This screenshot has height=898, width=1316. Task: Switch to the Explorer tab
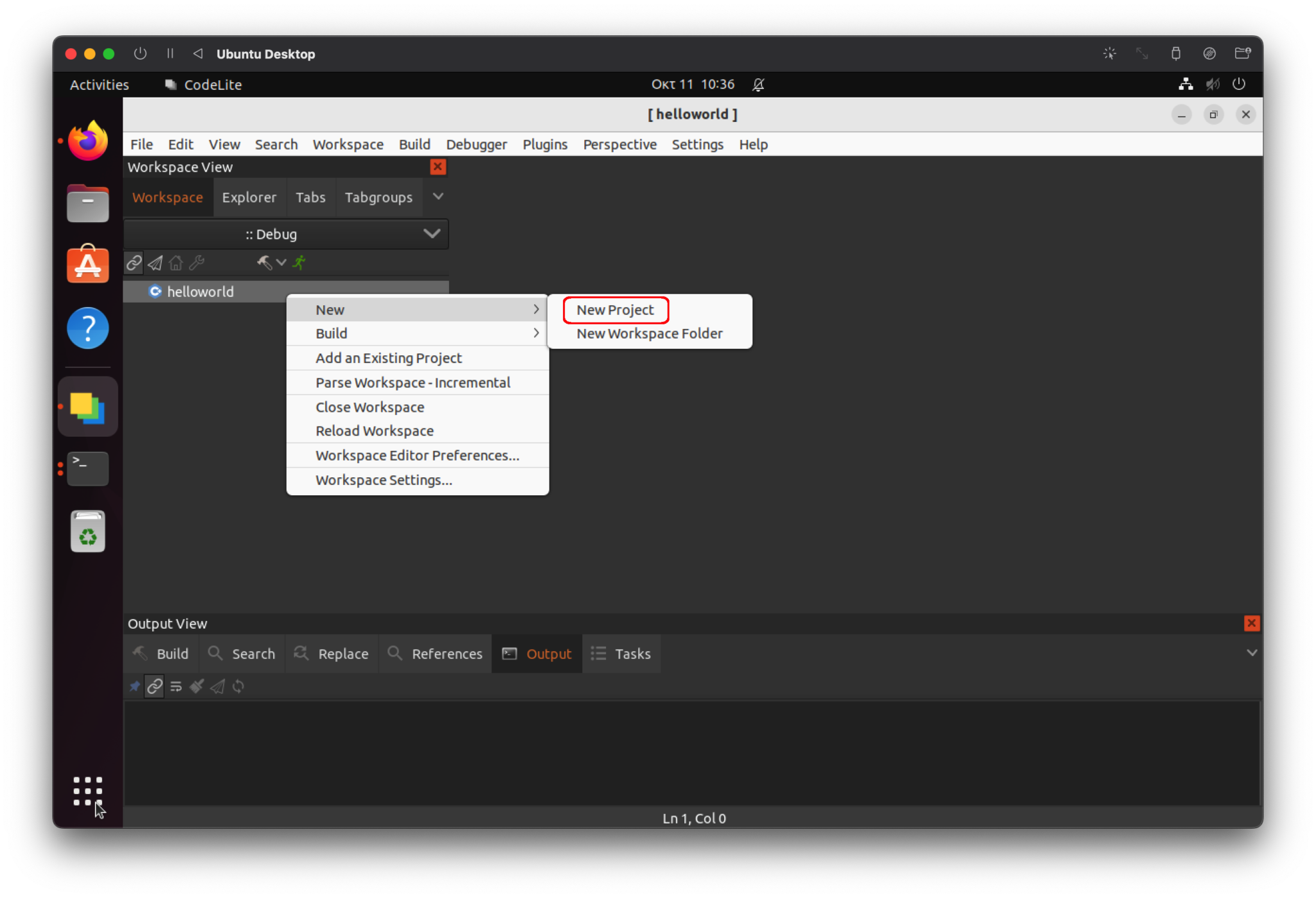point(249,197)
